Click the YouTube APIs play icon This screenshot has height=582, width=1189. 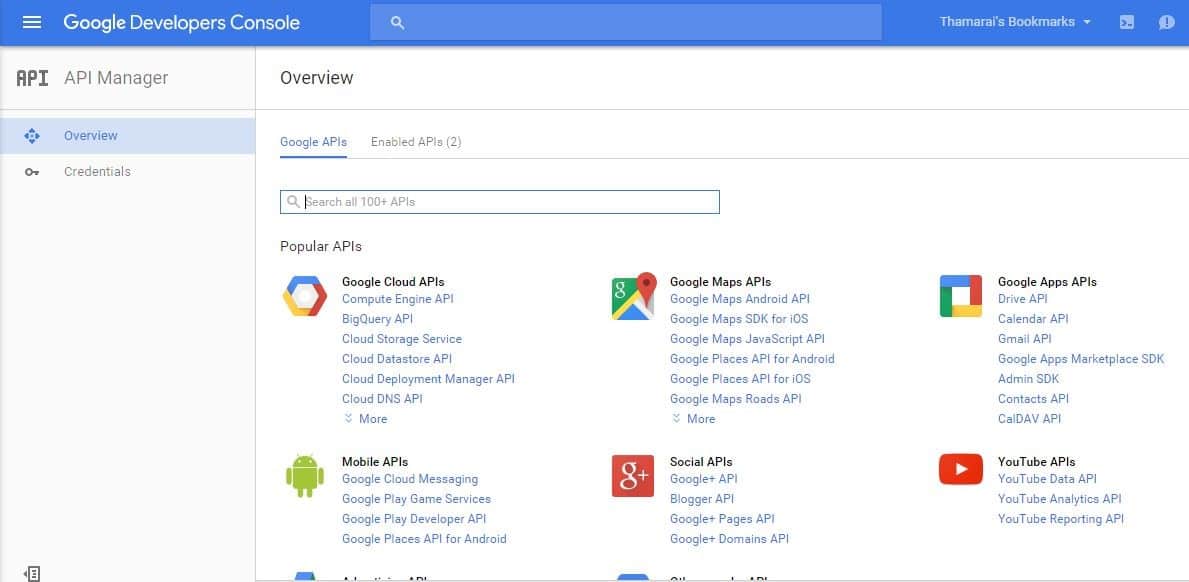click(961, 469)
